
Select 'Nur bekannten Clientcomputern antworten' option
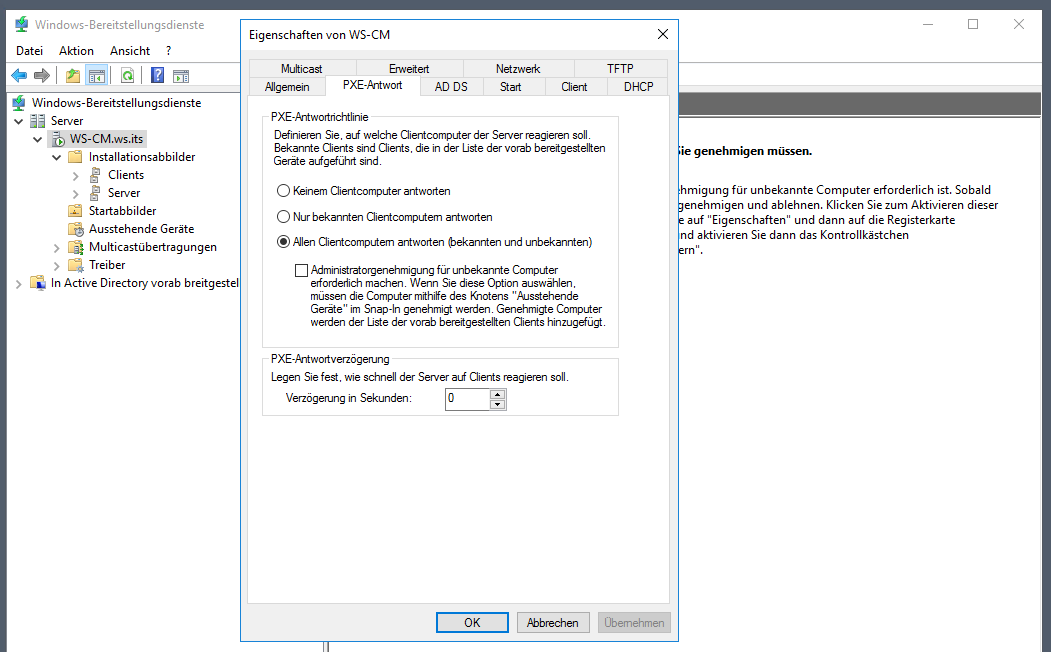click(284, 216)
